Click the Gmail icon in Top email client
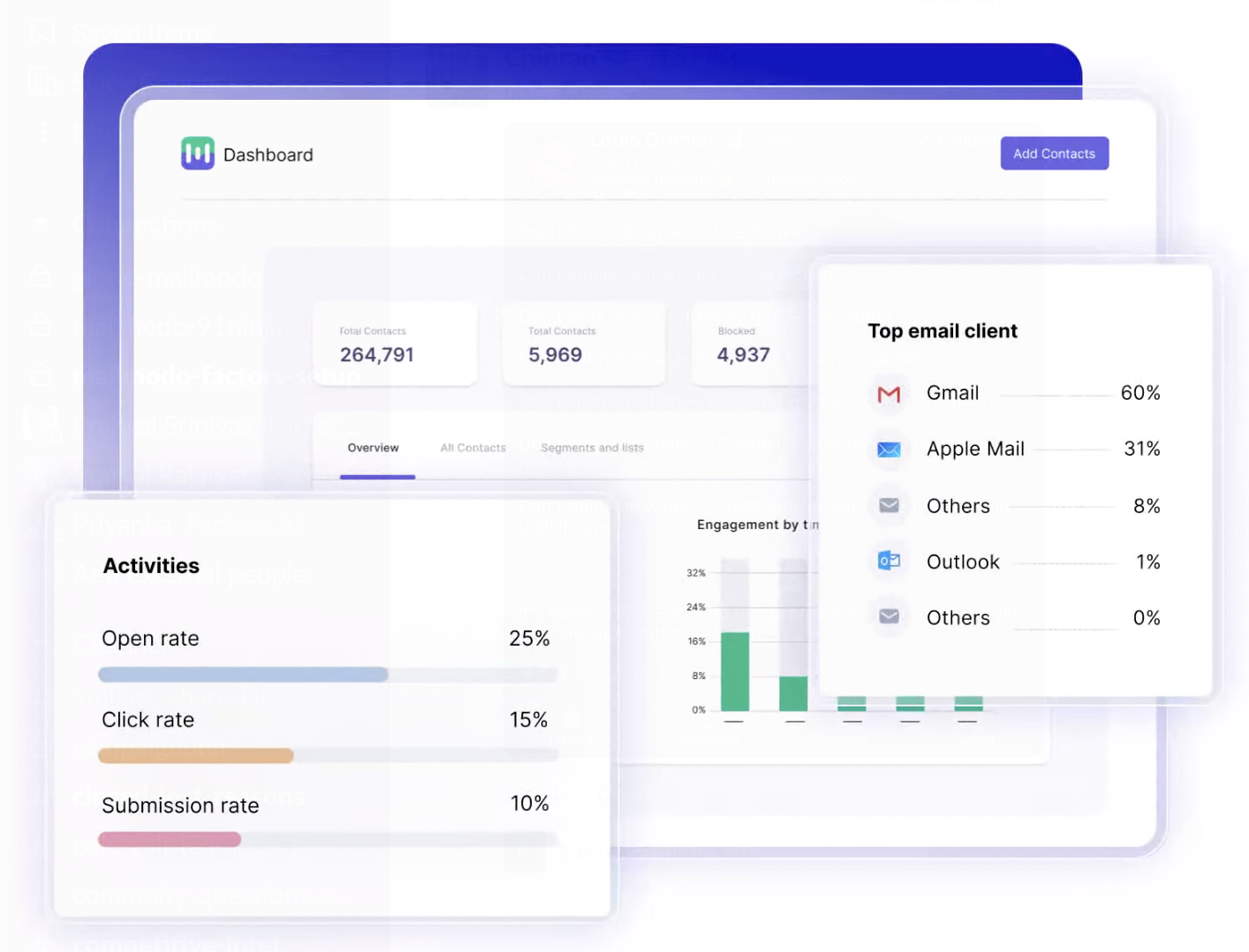1249x952 pixels. (x=889, y=394)
